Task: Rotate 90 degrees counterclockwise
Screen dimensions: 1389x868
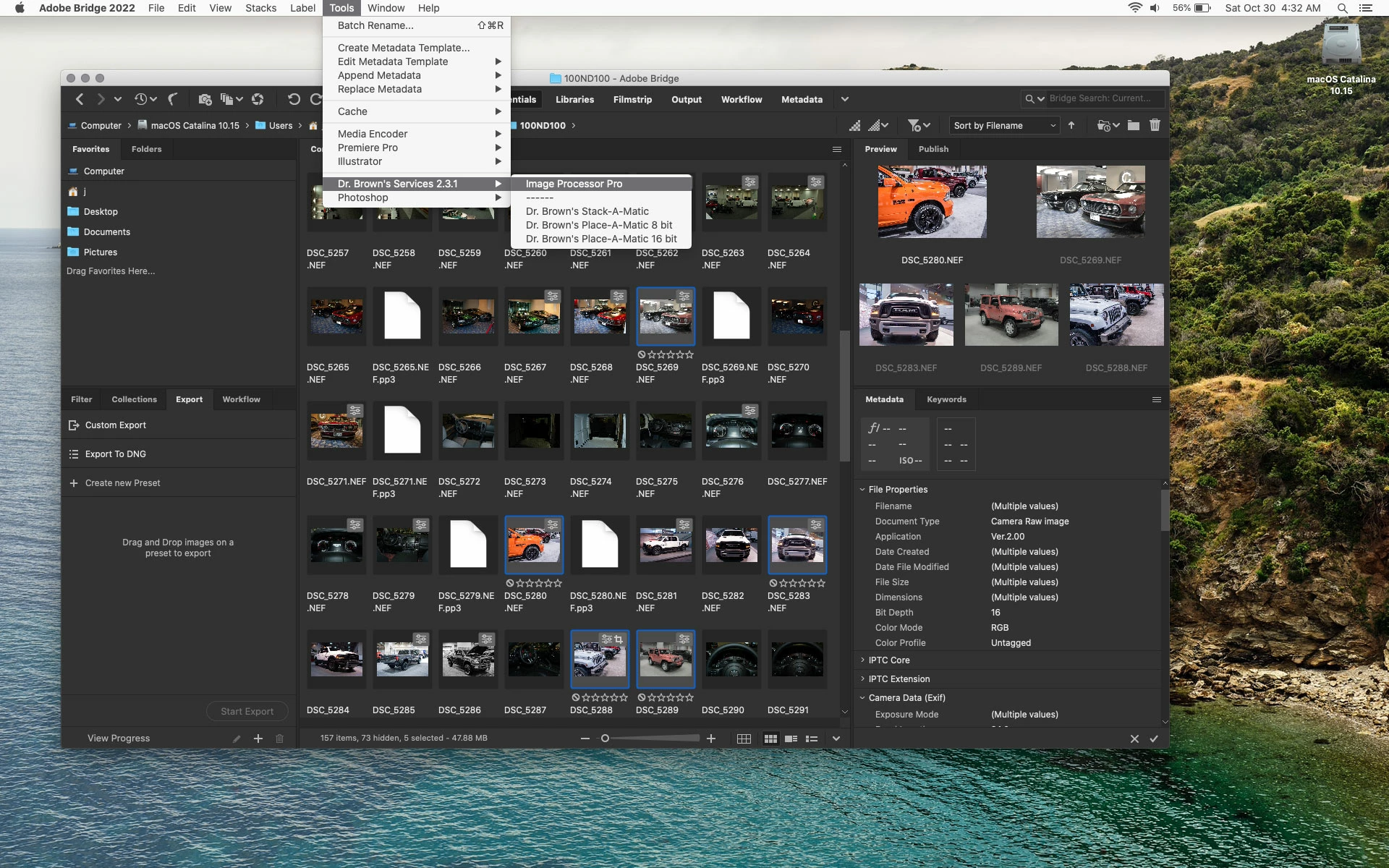Action: (293, 100)
